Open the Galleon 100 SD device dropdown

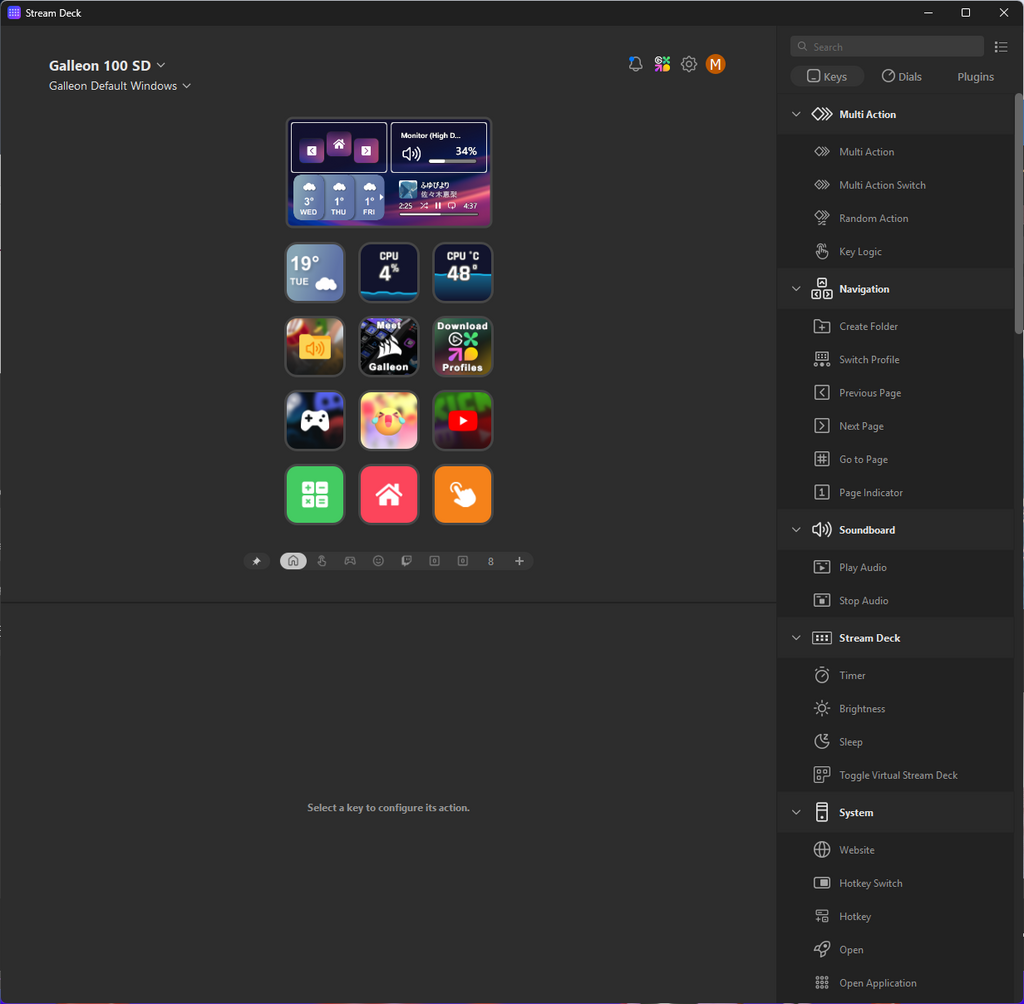[108, 64]
